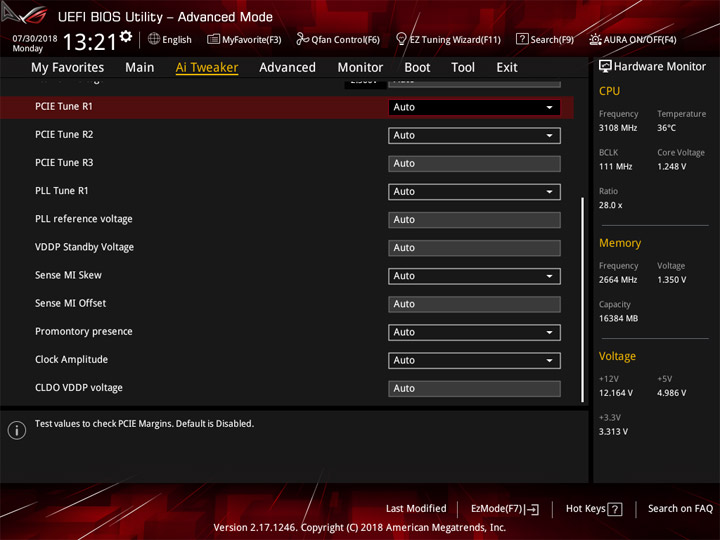This screenshot has width=720, height=540.
Task: Open the Monitor tab
Action: point(360,68)
